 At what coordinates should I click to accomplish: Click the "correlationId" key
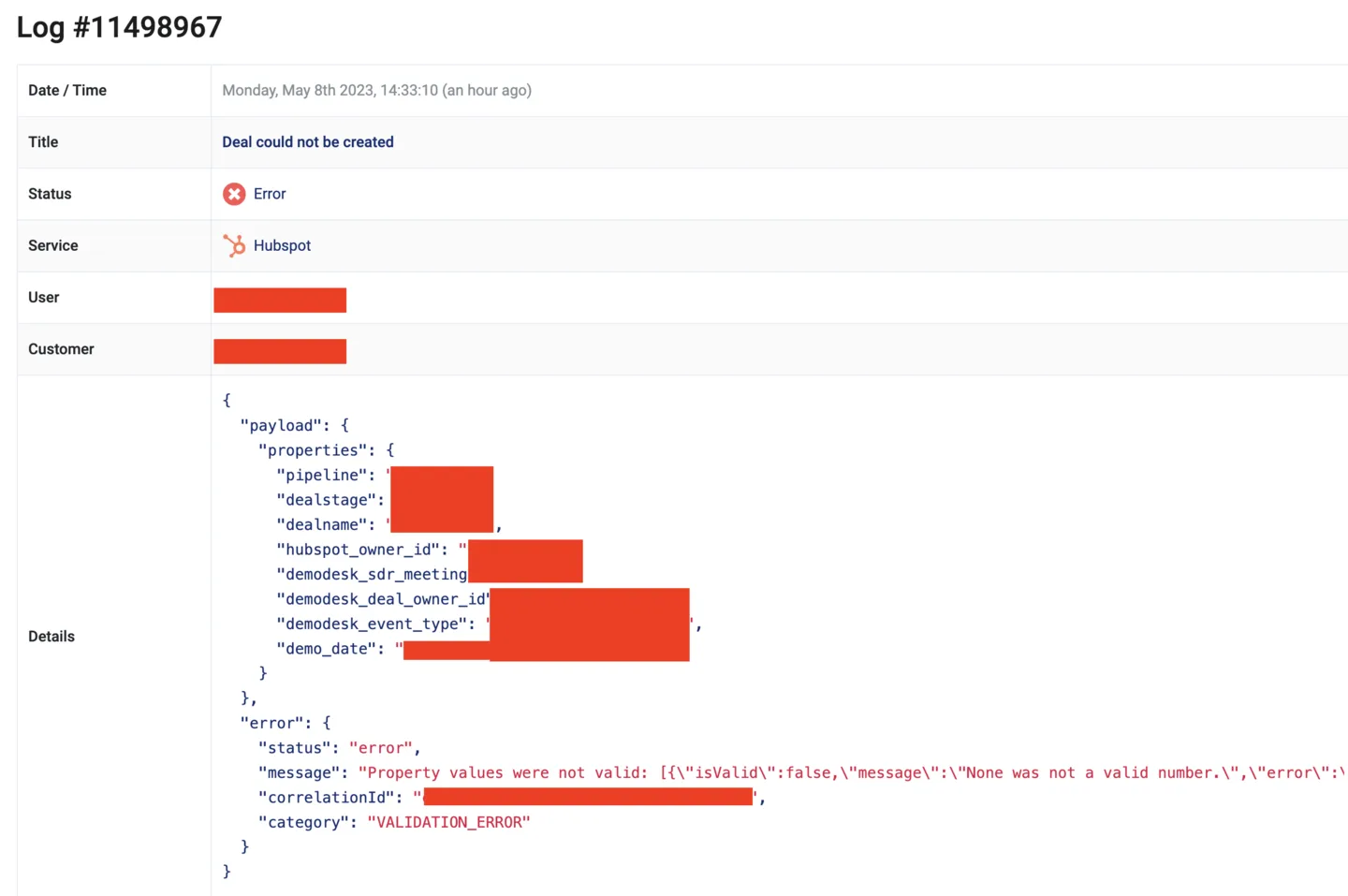(327, 798)
